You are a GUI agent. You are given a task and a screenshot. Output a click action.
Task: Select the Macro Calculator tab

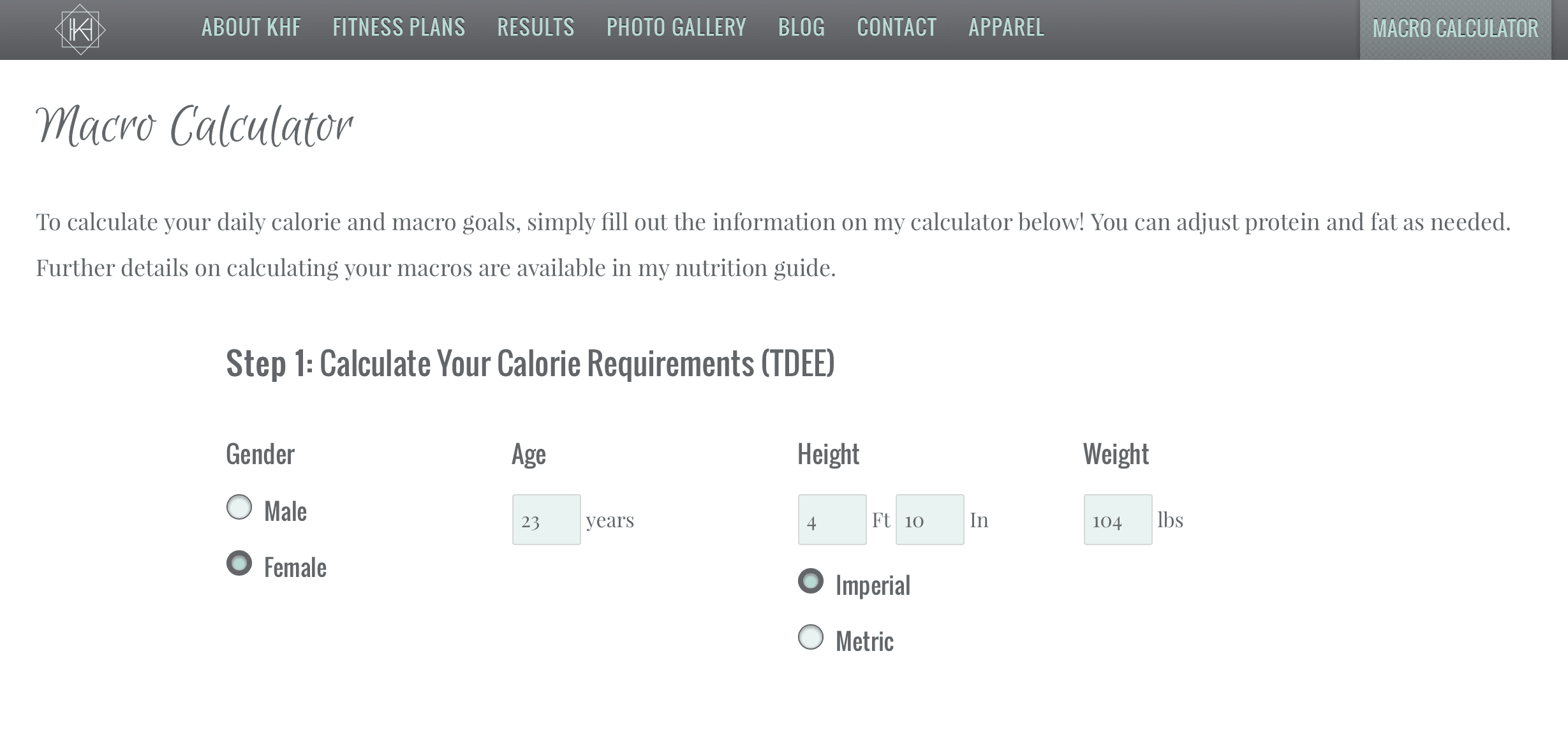1455,29
